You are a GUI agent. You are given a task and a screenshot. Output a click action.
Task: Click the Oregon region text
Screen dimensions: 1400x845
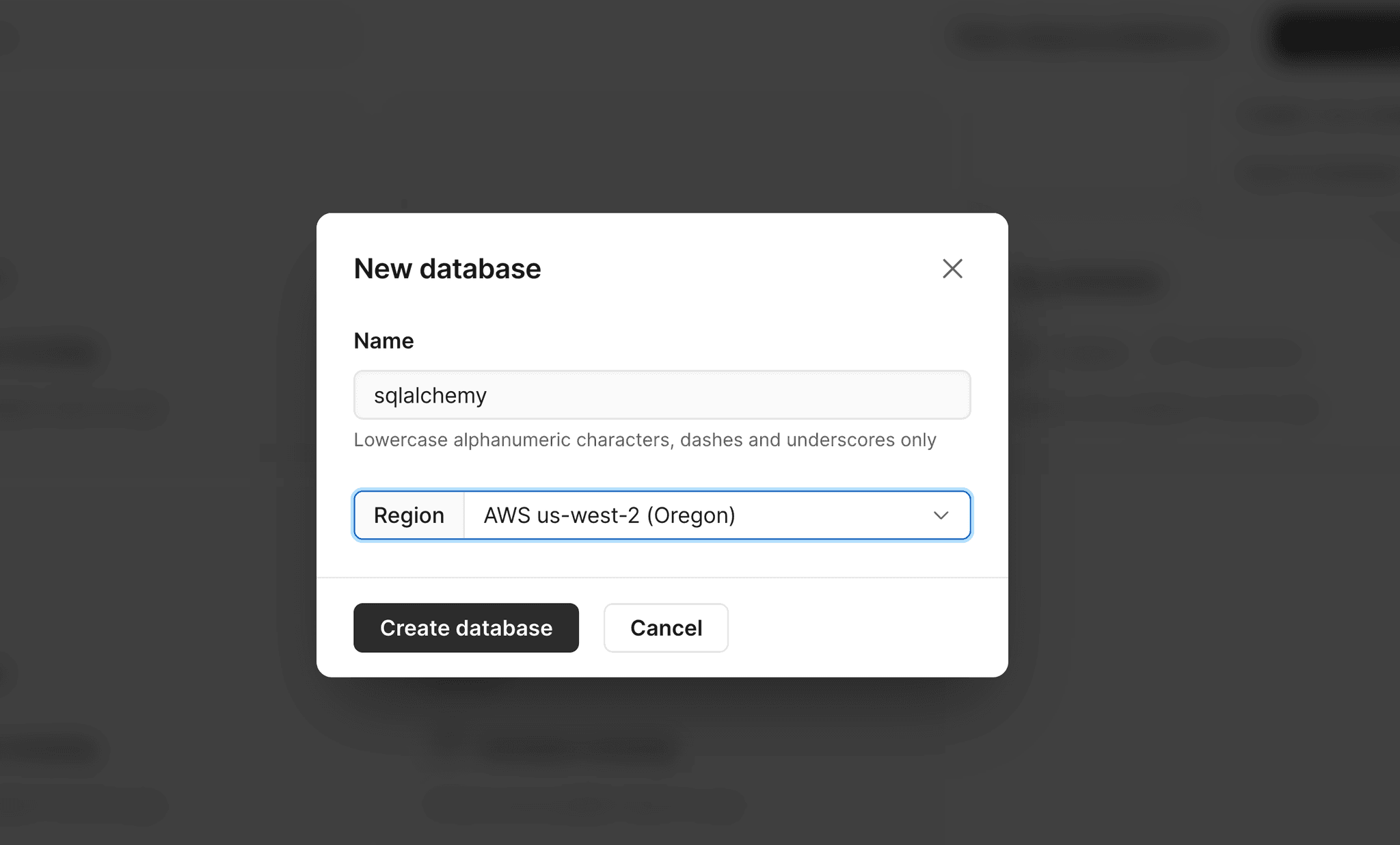691,515
